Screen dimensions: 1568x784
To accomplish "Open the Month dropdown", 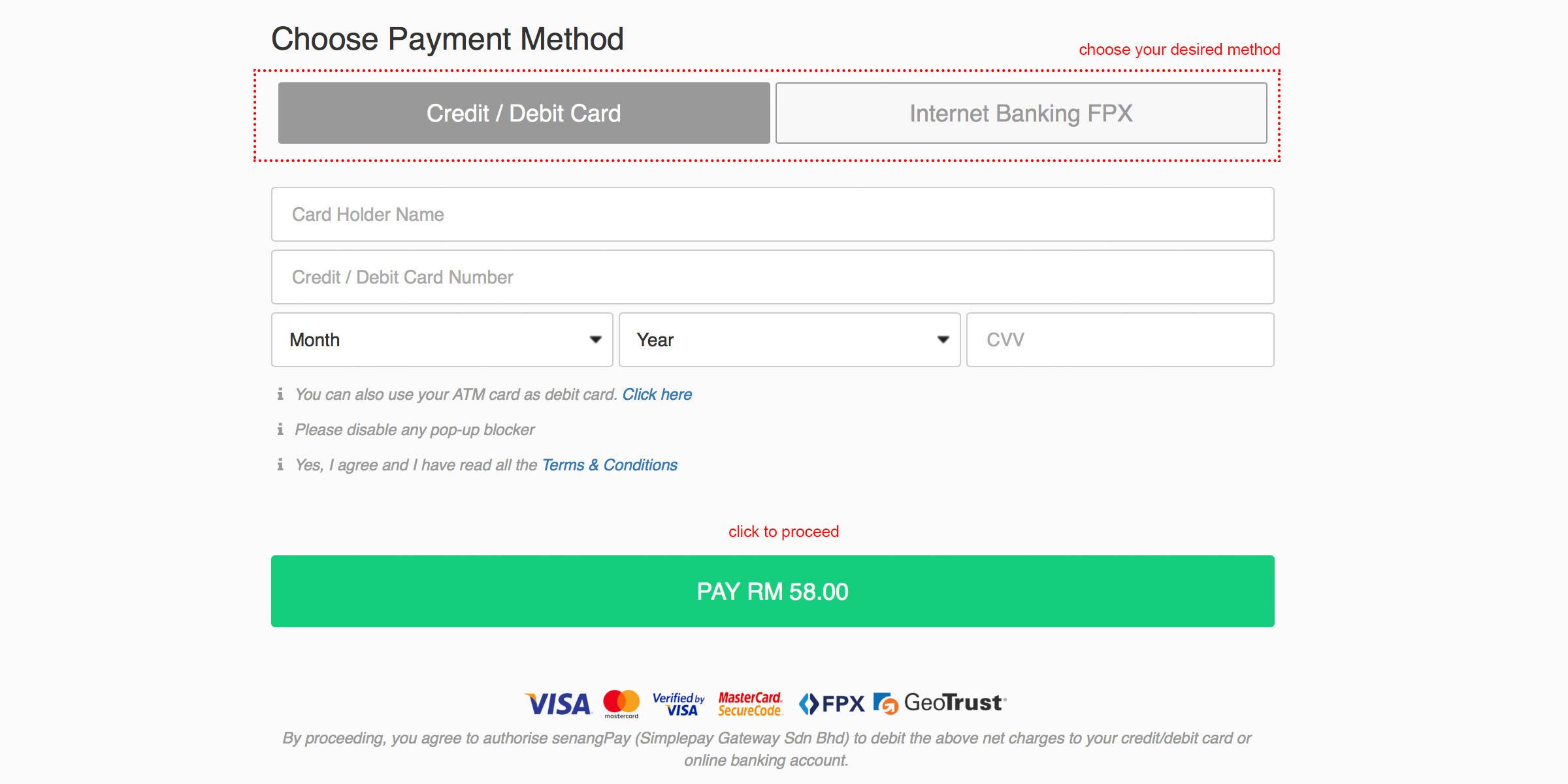I will [x=442, y=340].
